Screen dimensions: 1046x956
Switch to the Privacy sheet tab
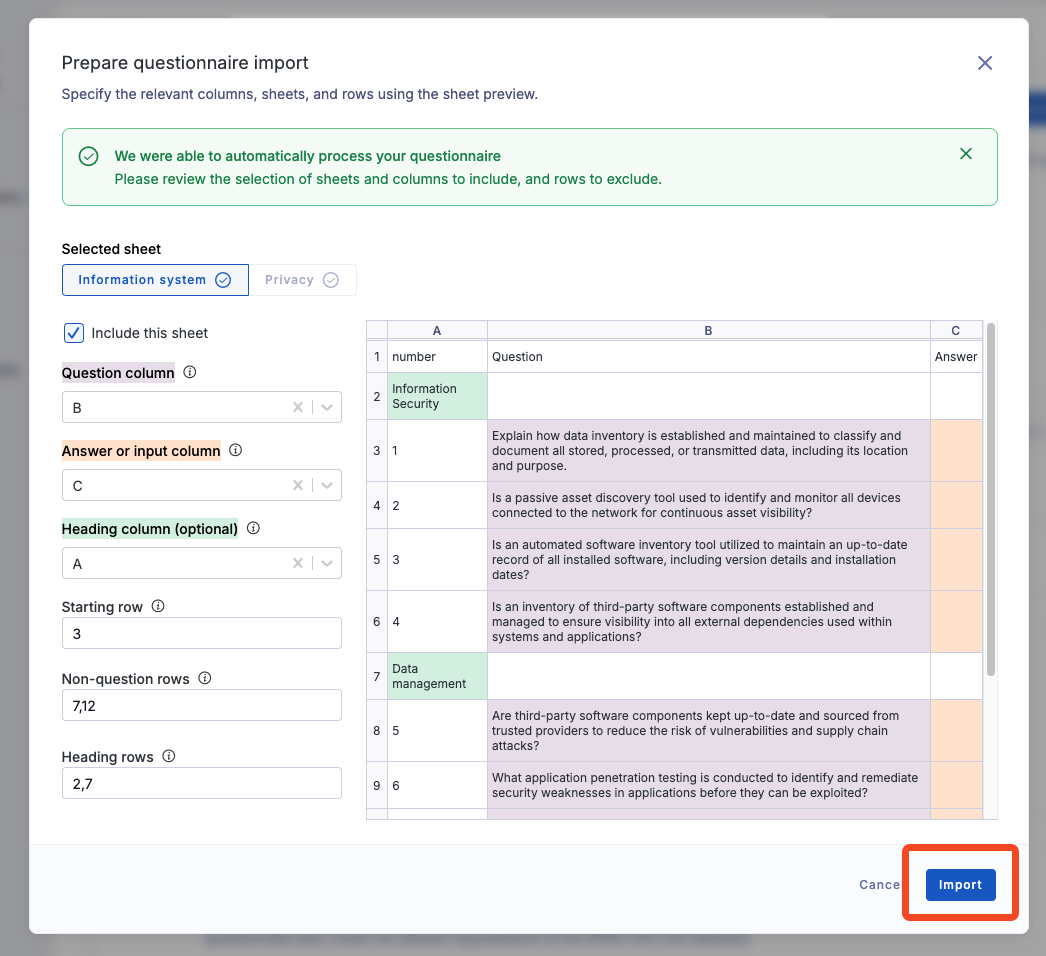301,280
